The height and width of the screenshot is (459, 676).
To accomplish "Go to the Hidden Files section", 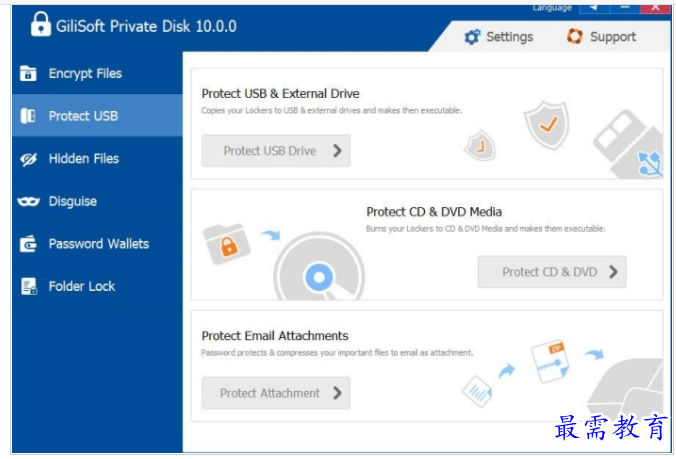I will (x=97, y=159).
